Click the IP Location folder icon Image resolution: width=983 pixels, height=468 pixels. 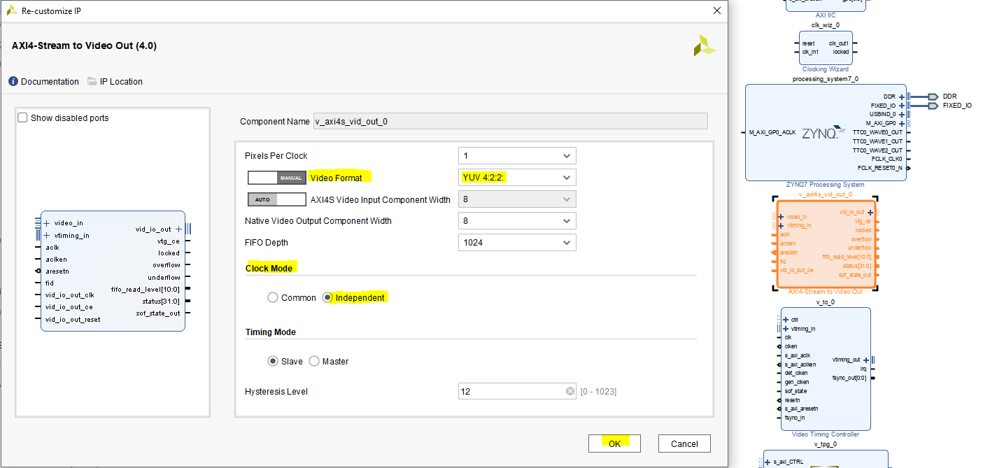pos(92,81)
